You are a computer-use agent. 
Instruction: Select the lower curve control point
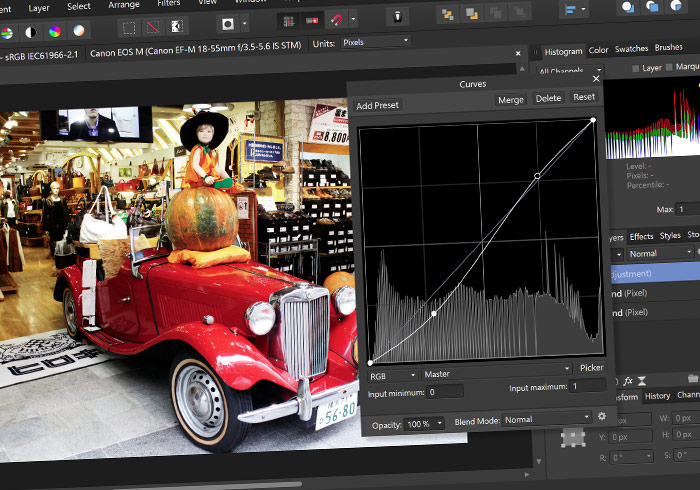pyautogui.click(x=434, y=314)
